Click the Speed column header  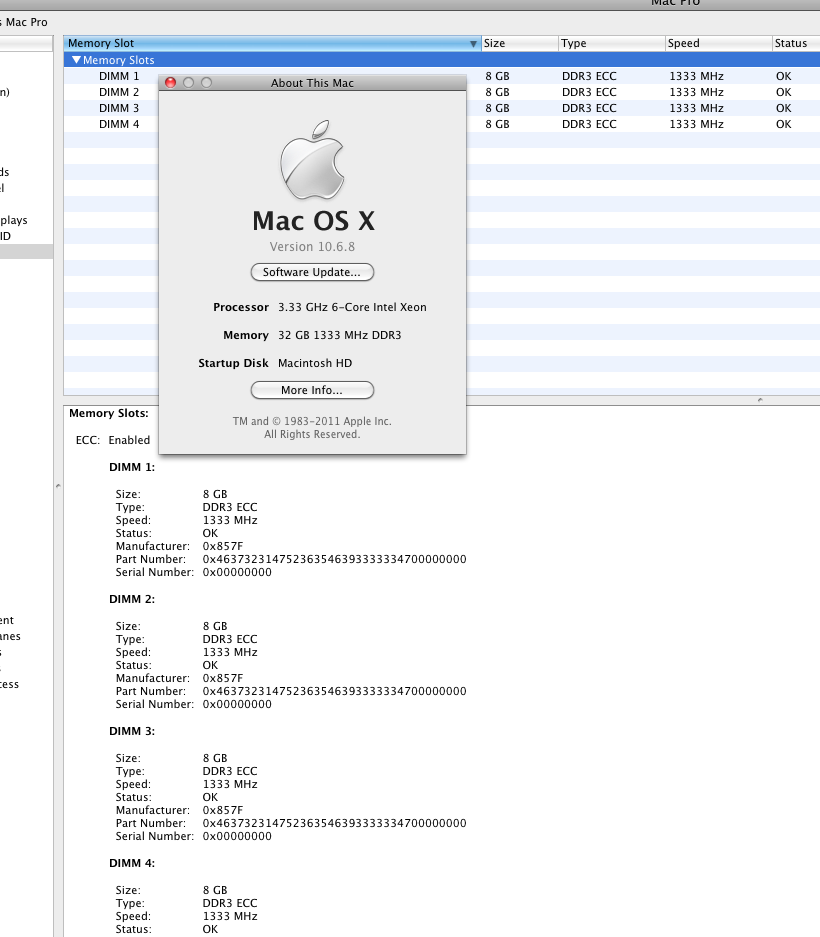[718, 43]
